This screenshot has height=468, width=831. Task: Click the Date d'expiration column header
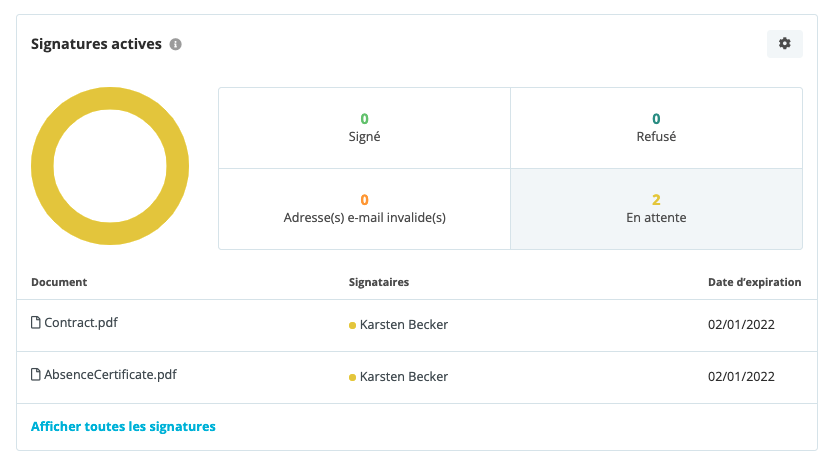point(755,282)
